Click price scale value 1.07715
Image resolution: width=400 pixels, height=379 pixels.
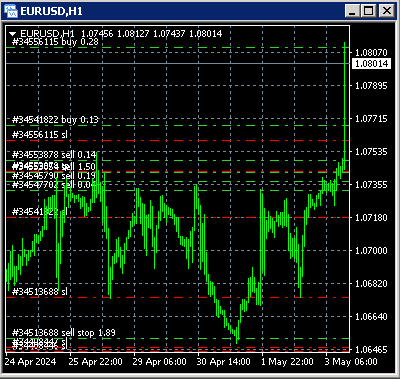click(371, 119)
